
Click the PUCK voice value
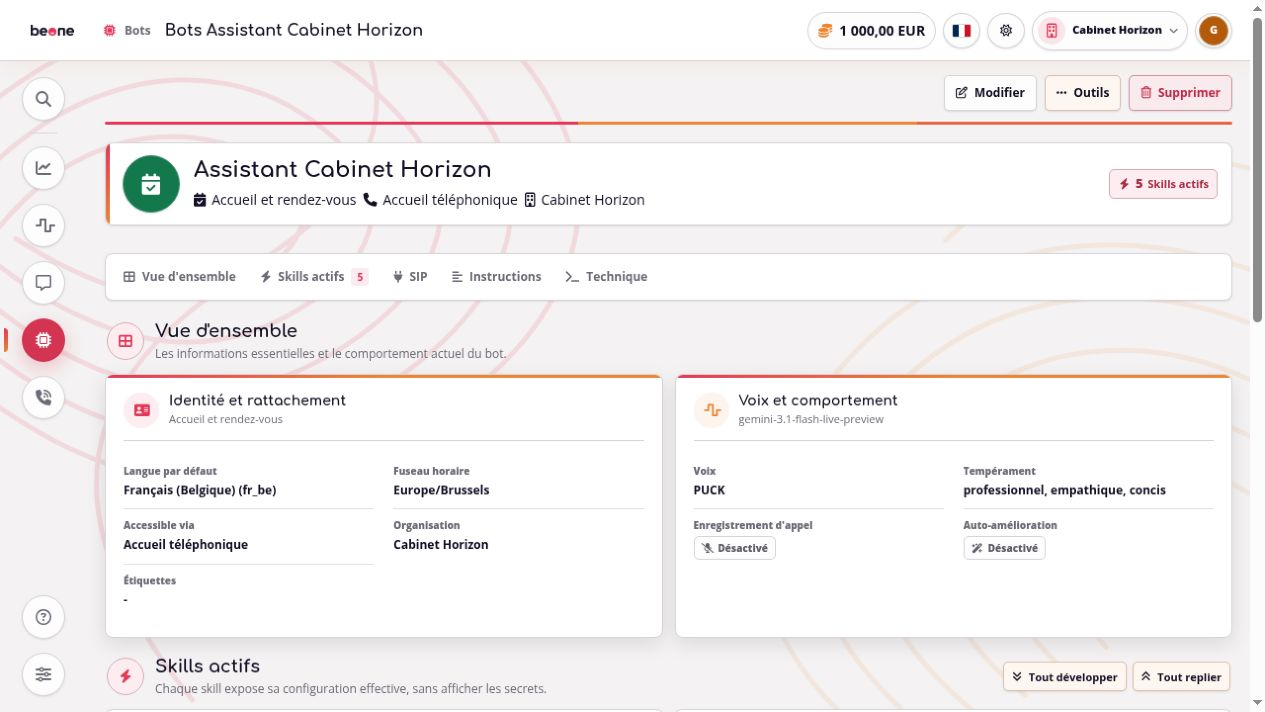[709, 490]
